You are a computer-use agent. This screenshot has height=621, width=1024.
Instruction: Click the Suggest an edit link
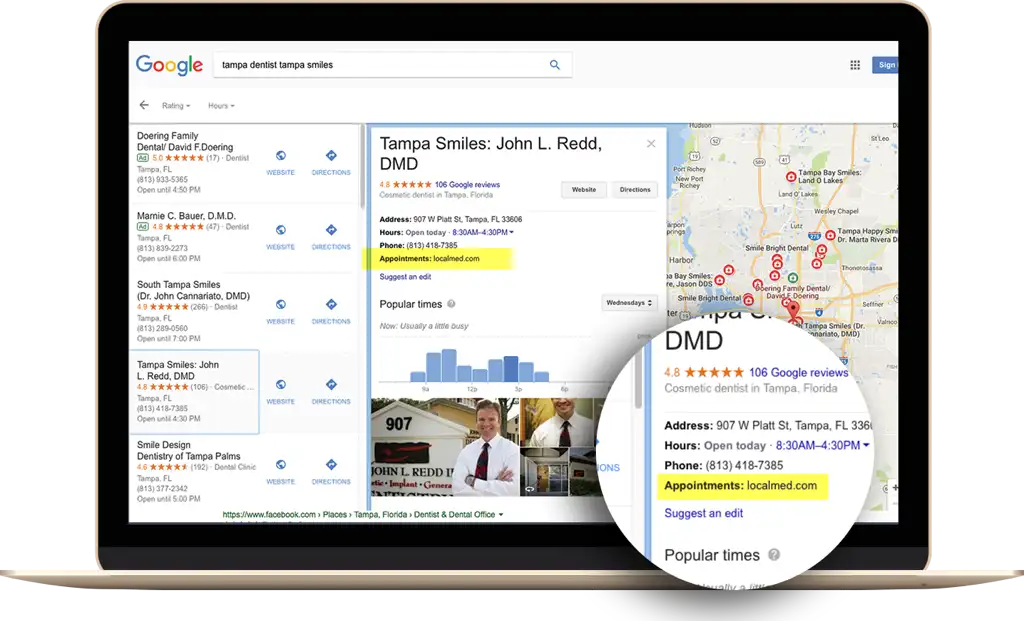tap(405, 277)
